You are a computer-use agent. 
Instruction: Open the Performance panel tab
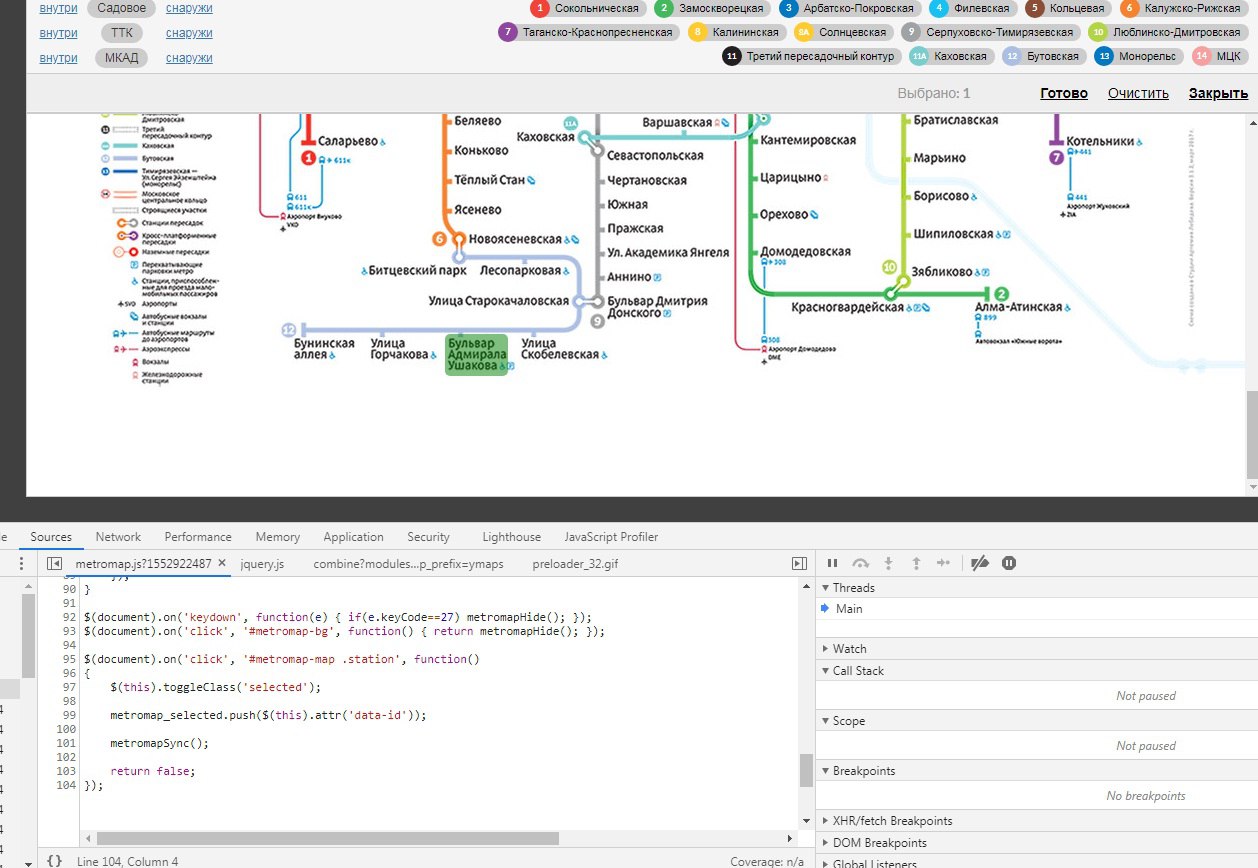point(198,537)
